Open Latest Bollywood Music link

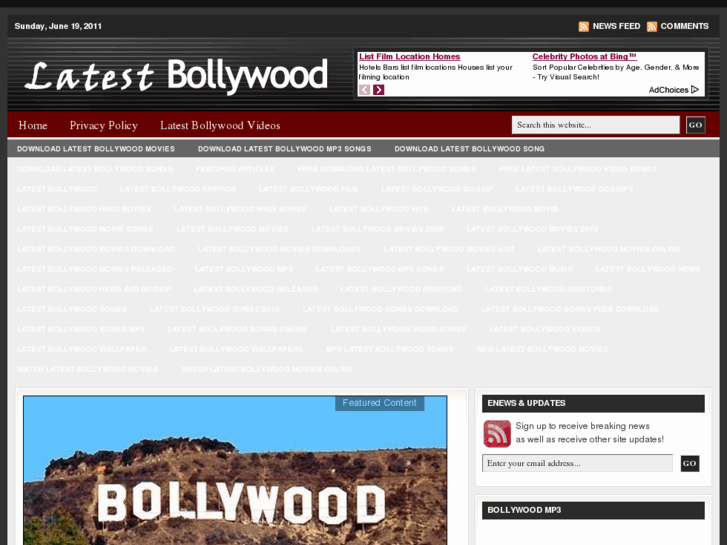[520, 269]
